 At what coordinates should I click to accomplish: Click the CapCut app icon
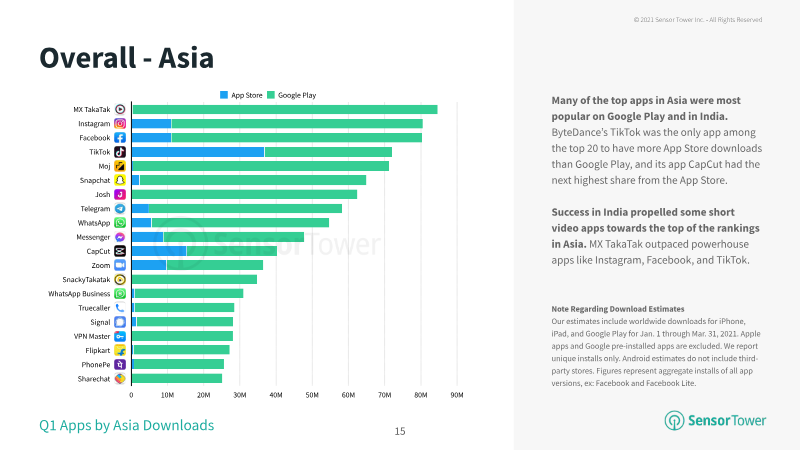(120, 251)
